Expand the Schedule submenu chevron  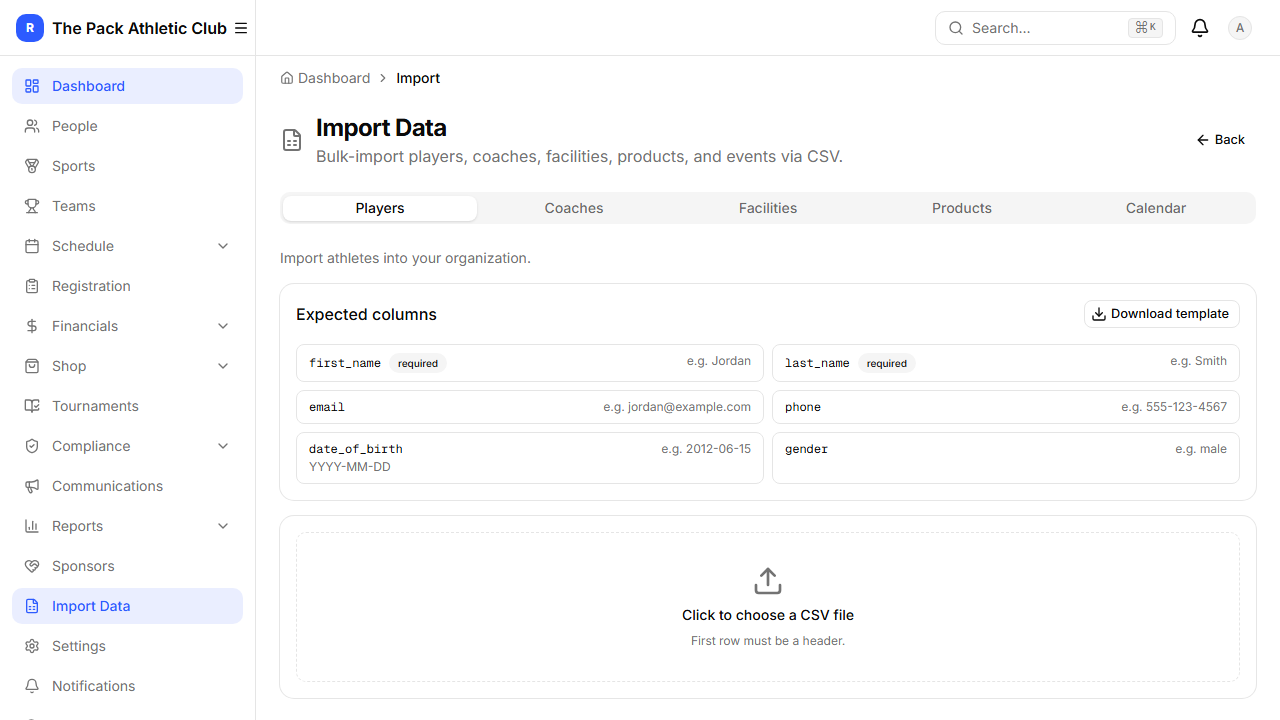click(x=223, y=246)
